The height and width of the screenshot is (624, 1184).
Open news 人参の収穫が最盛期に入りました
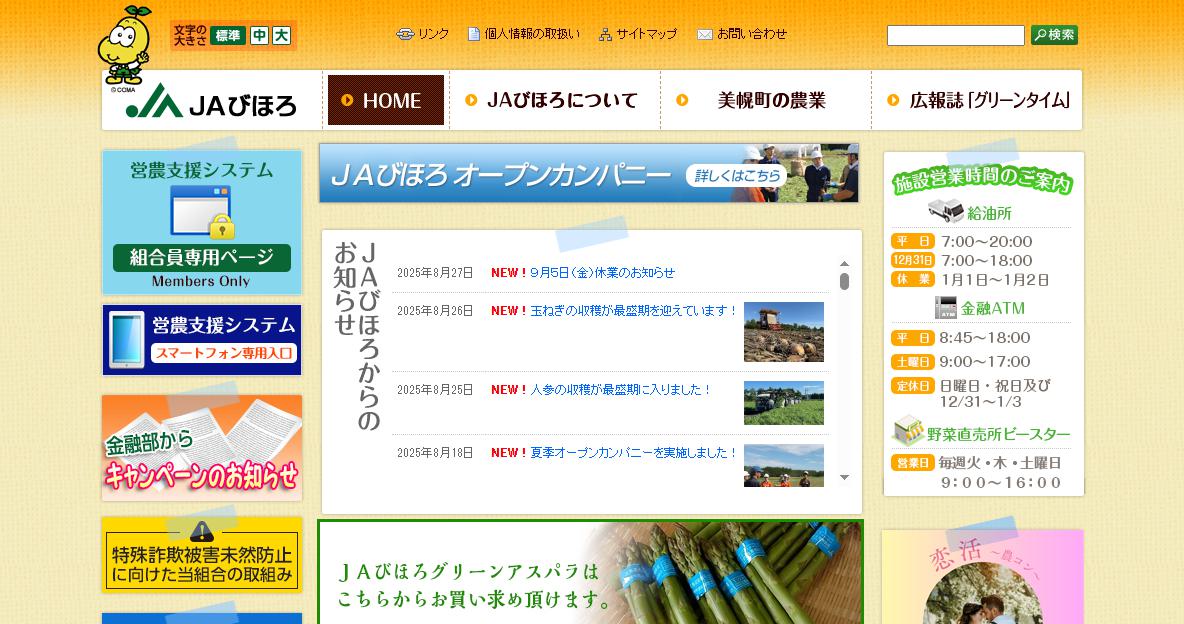click(x=620, y=390)
